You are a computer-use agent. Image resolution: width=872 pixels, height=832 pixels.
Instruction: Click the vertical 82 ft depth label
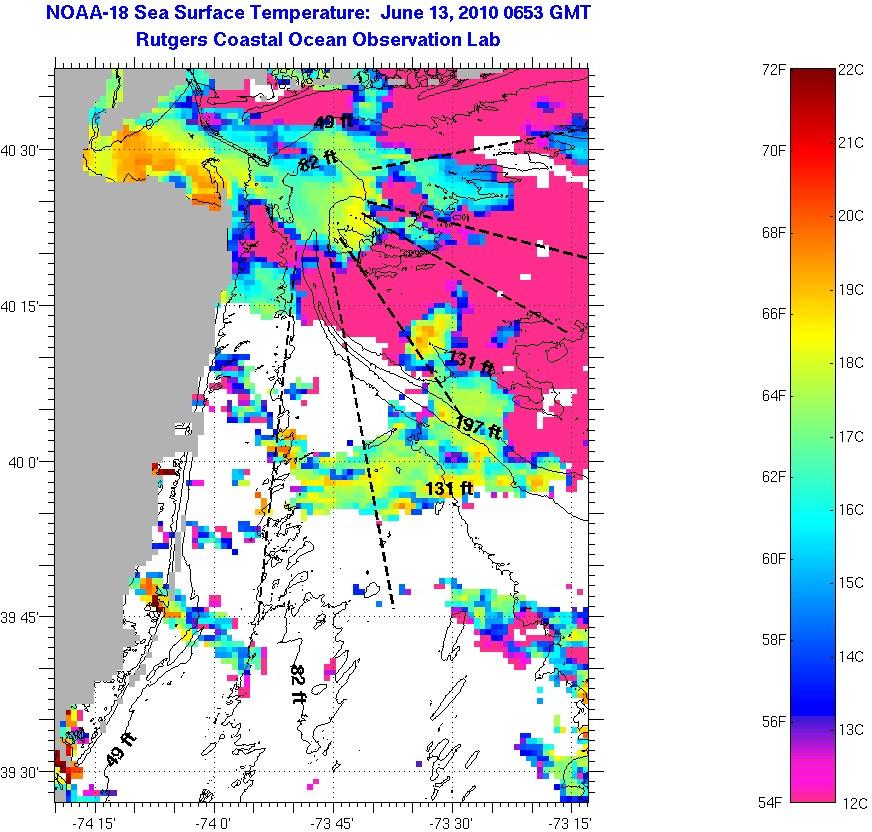tap(298, 685)
